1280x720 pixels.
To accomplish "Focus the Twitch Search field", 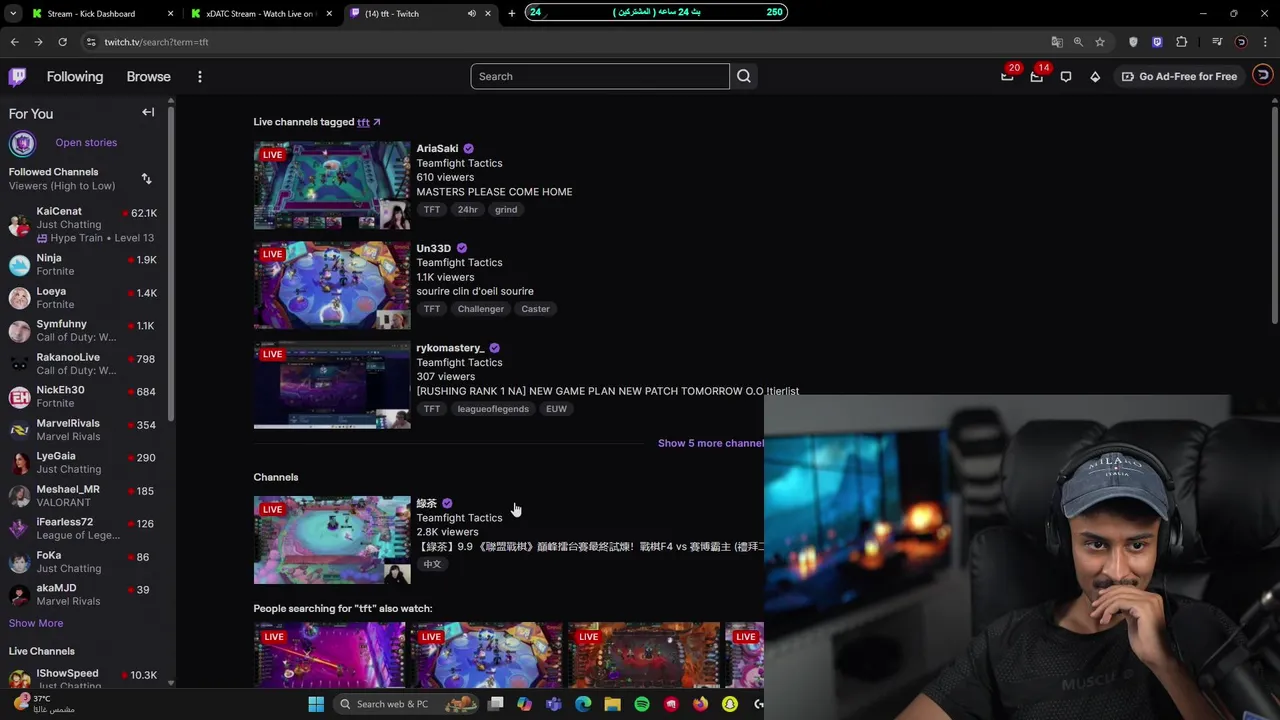I will (600, 77).
